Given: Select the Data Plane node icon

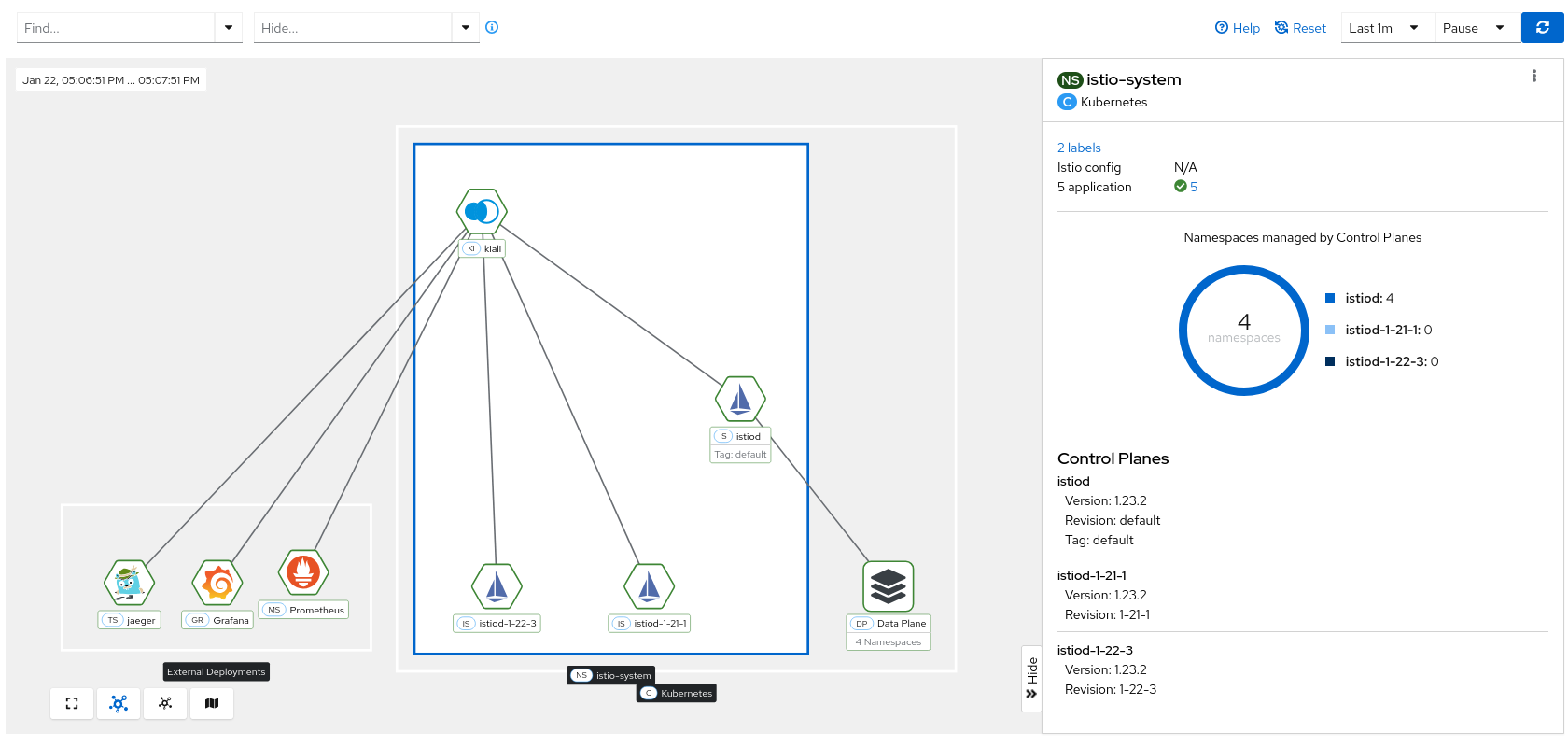Looking at the screenshot, I should point(888,586).
